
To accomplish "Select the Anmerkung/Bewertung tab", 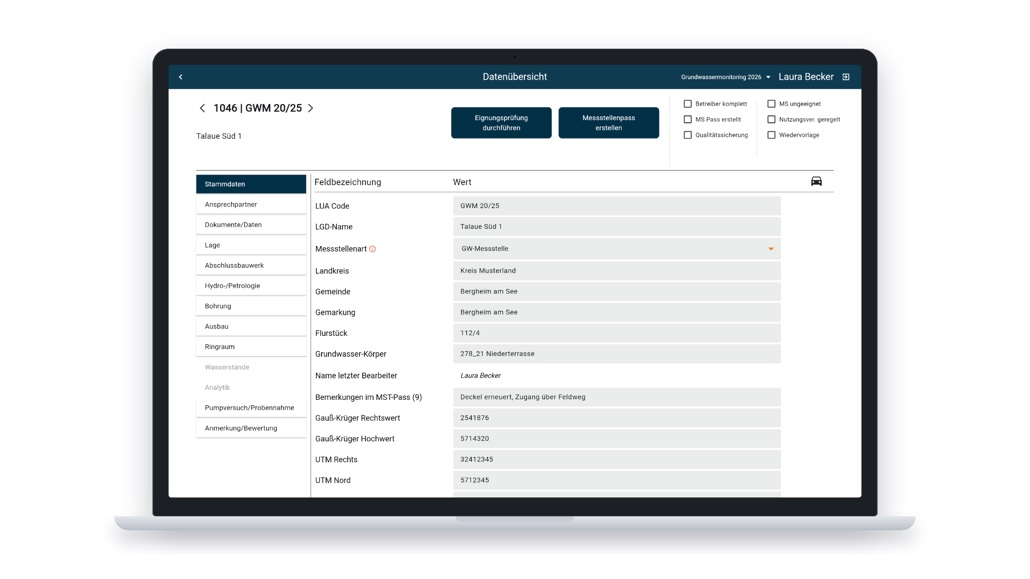I will coord(251,428).
